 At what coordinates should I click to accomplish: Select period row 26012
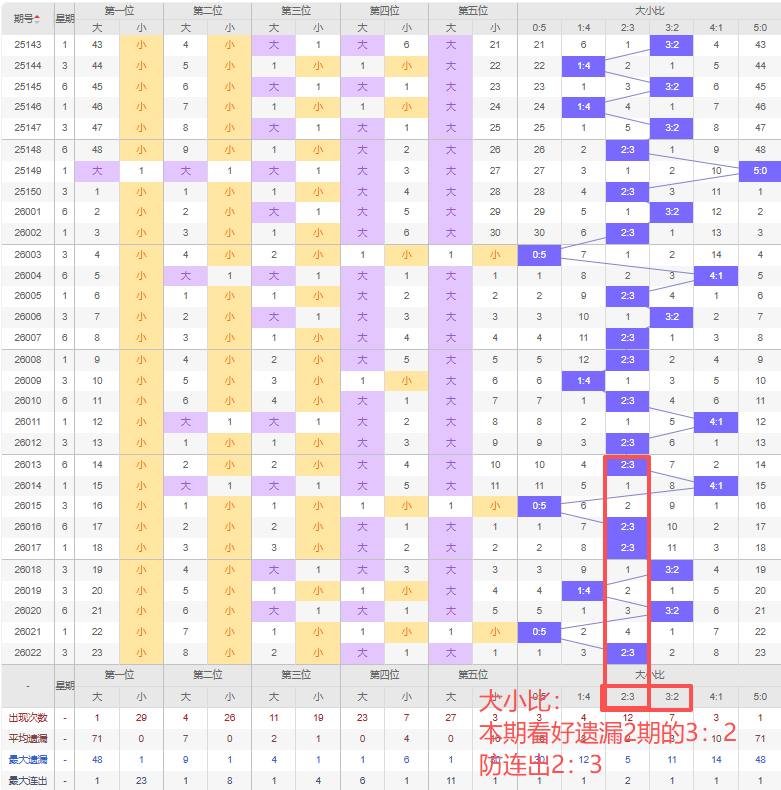coord(391,443)
